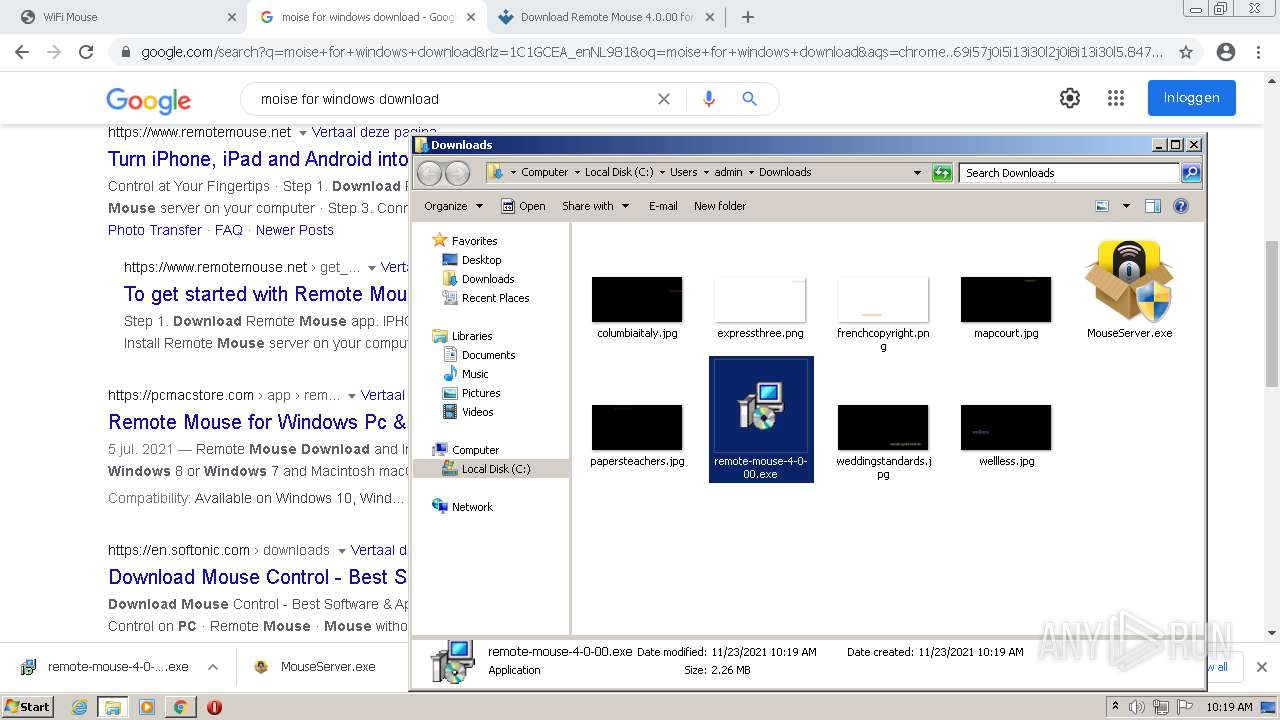Refresh the Downloads folder address bar

[x=942, y=173]
